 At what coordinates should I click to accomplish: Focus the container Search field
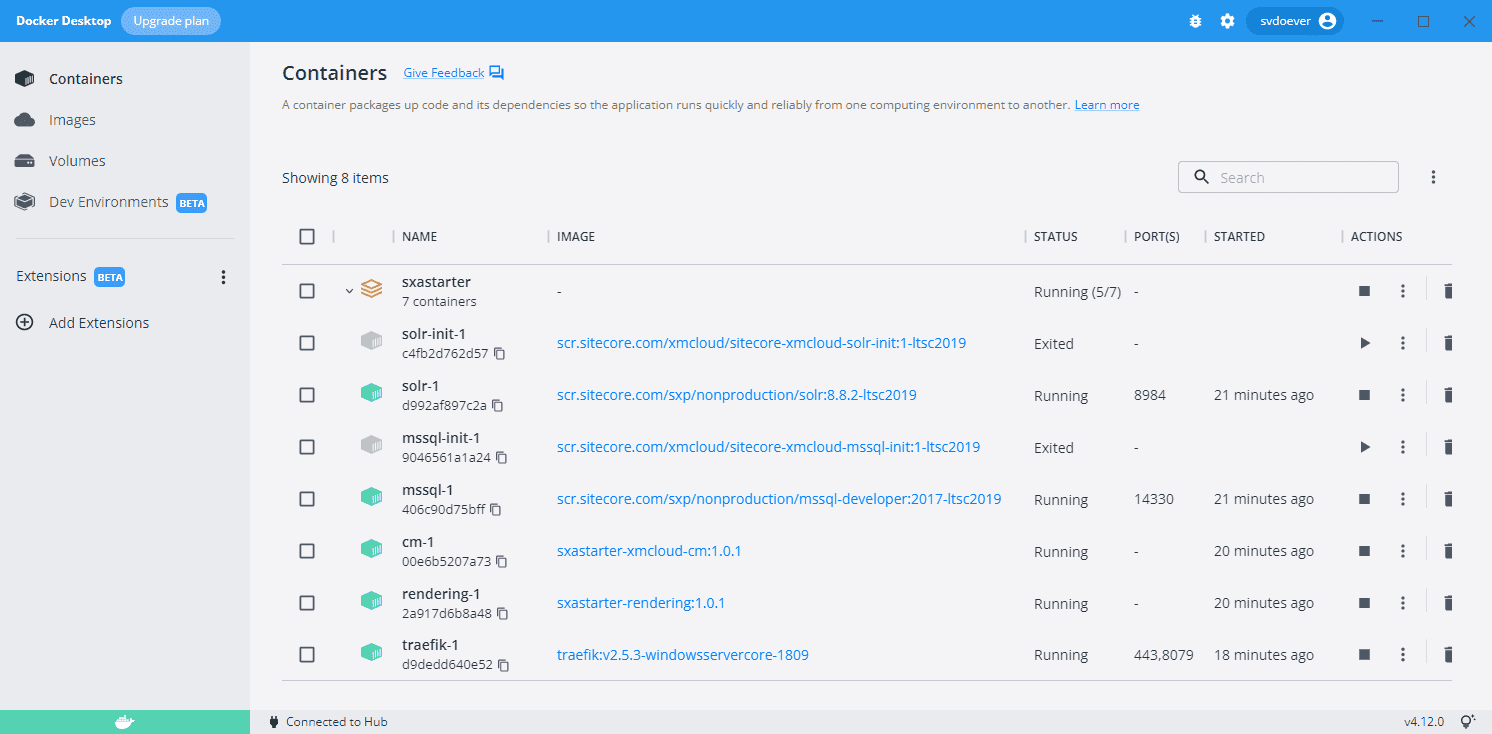pyautogui.click(x=1300, y=177)
